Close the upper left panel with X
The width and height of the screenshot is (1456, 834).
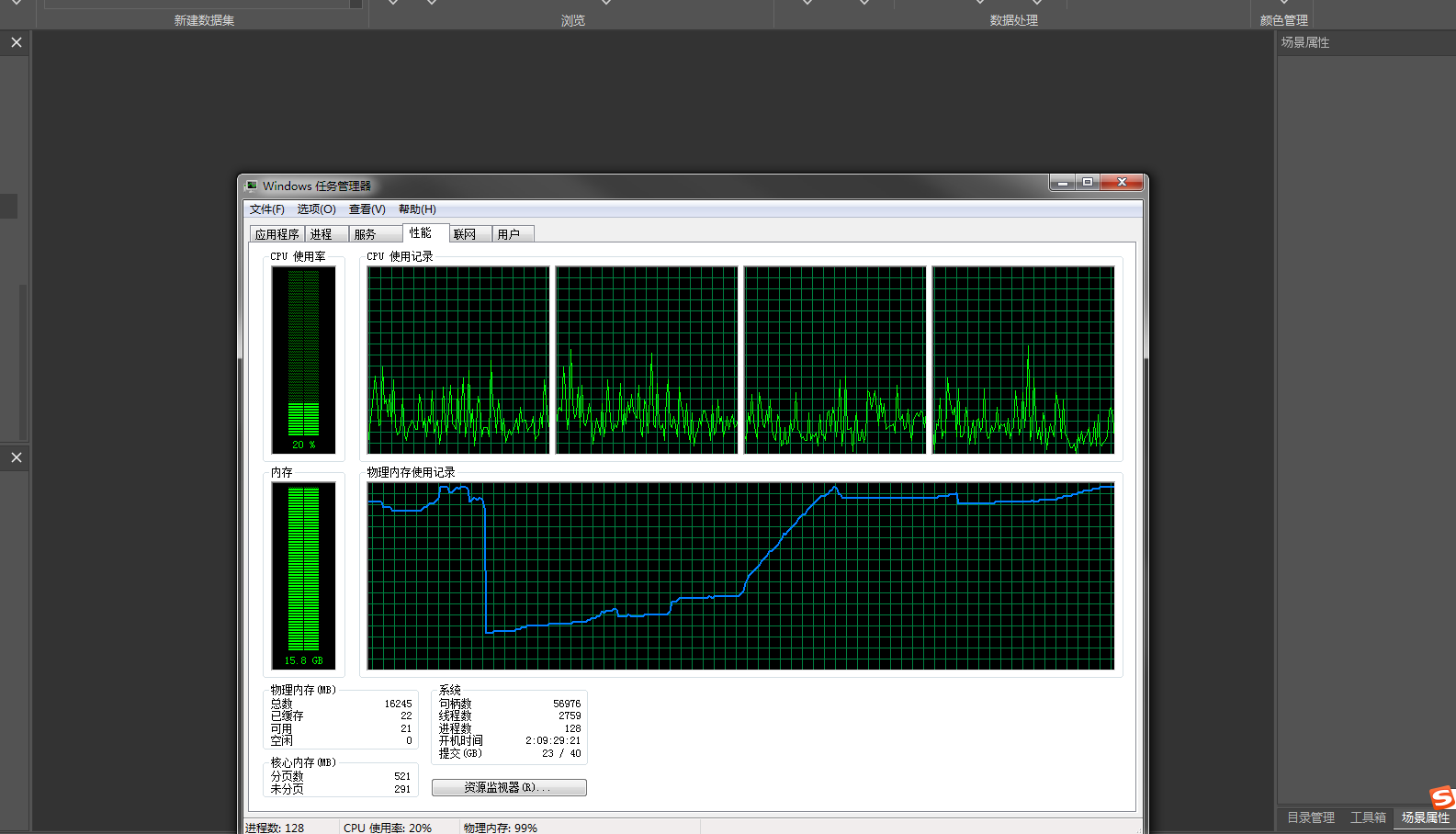point(17,42)
